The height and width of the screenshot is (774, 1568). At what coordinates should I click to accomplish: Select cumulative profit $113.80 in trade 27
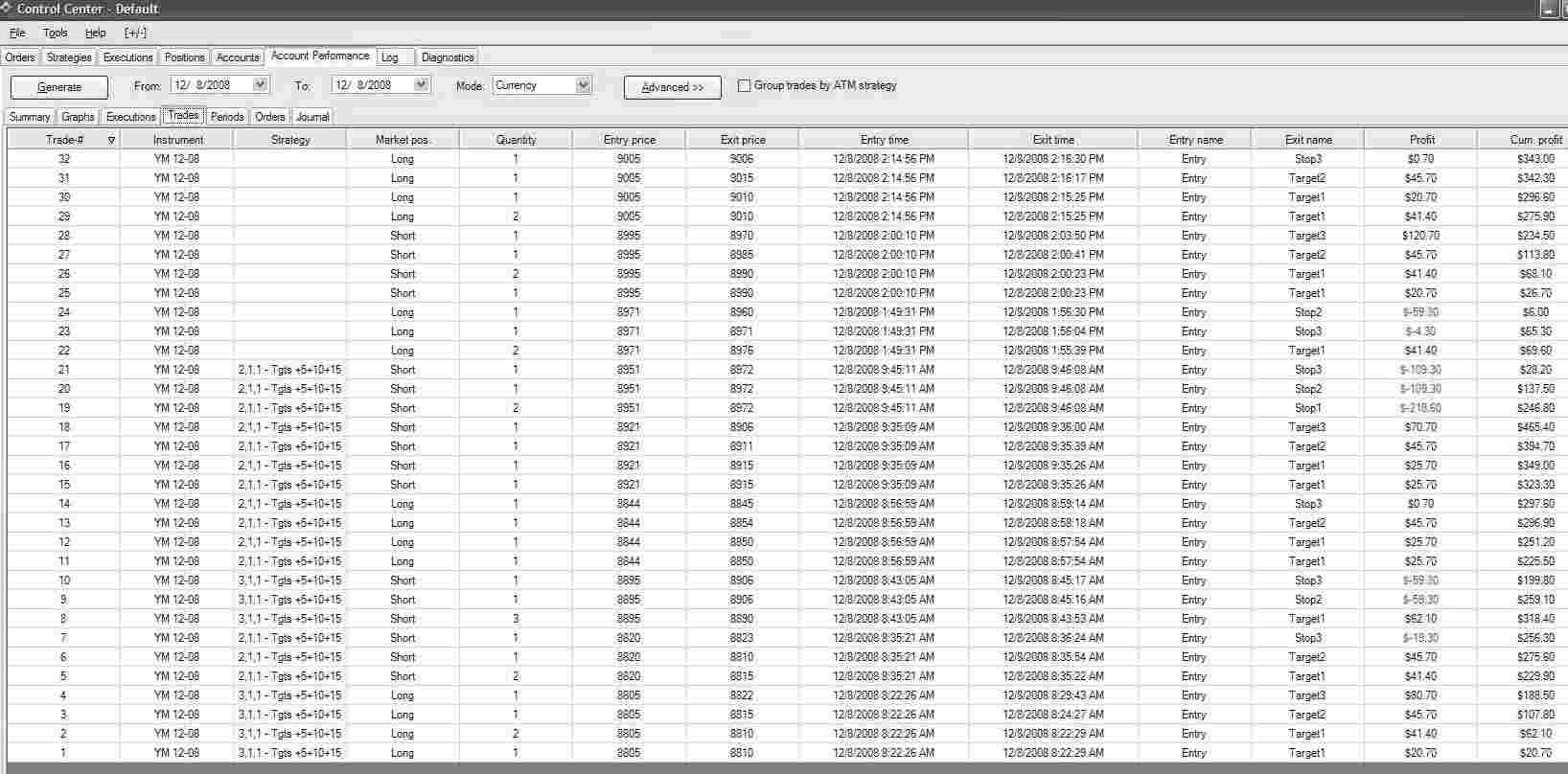[x=1524, y=255]
